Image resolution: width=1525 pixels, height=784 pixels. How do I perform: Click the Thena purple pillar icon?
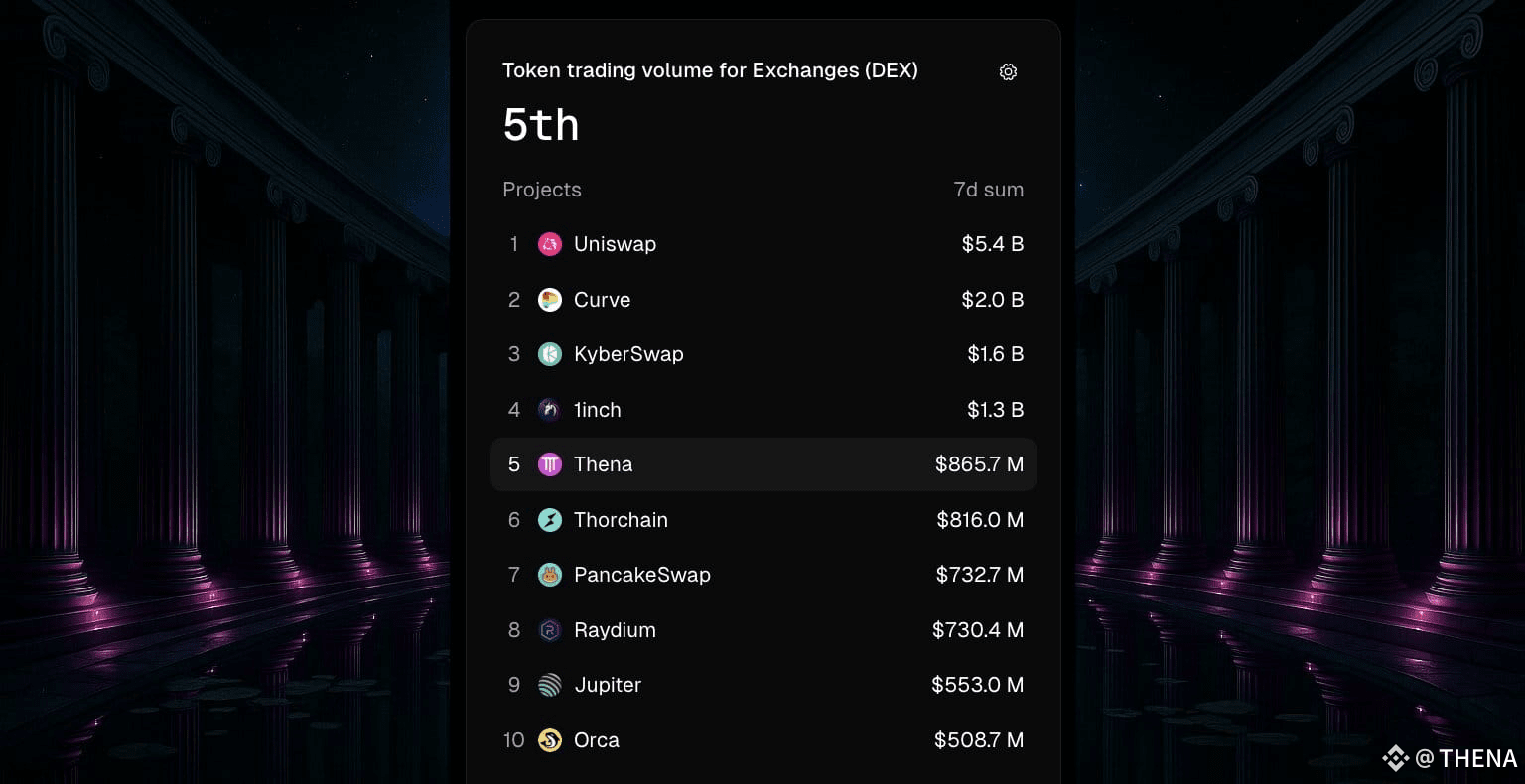coord(550,464)
